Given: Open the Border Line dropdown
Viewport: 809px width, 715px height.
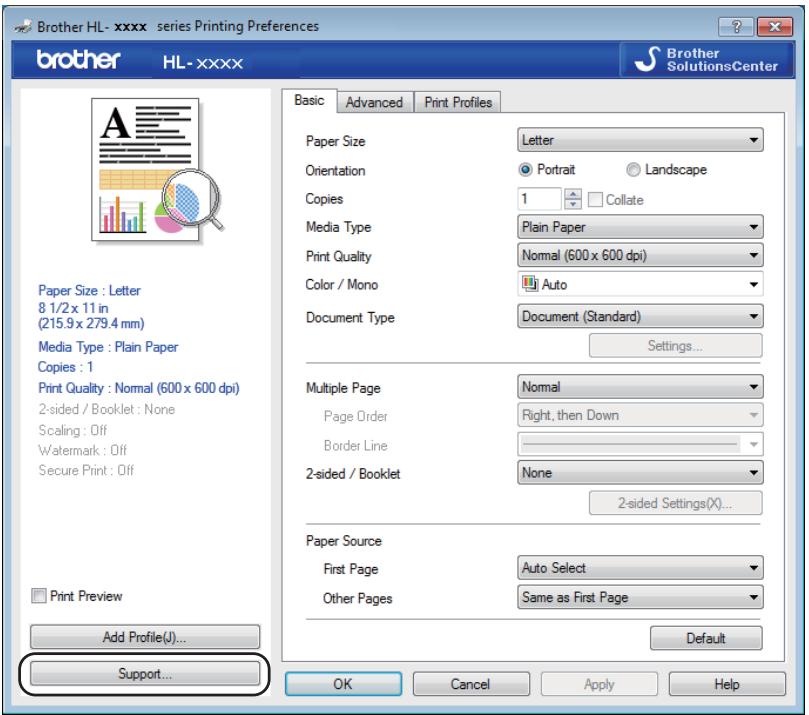Looking at the screenshot, I should [640, 444].
